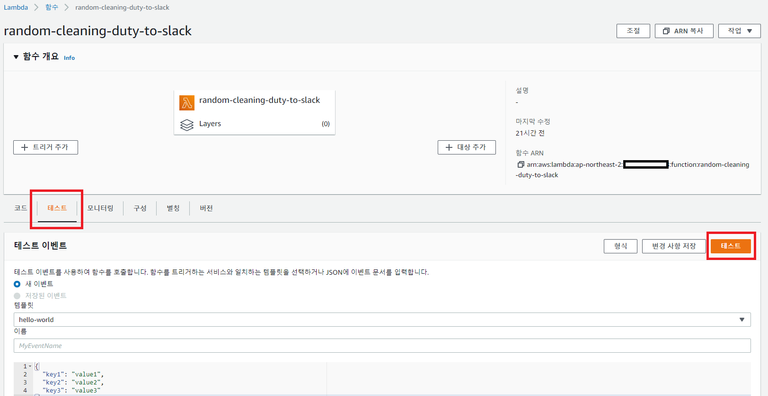Open the hello-world template dropdown
768x396 pixels.
(382, 320)
